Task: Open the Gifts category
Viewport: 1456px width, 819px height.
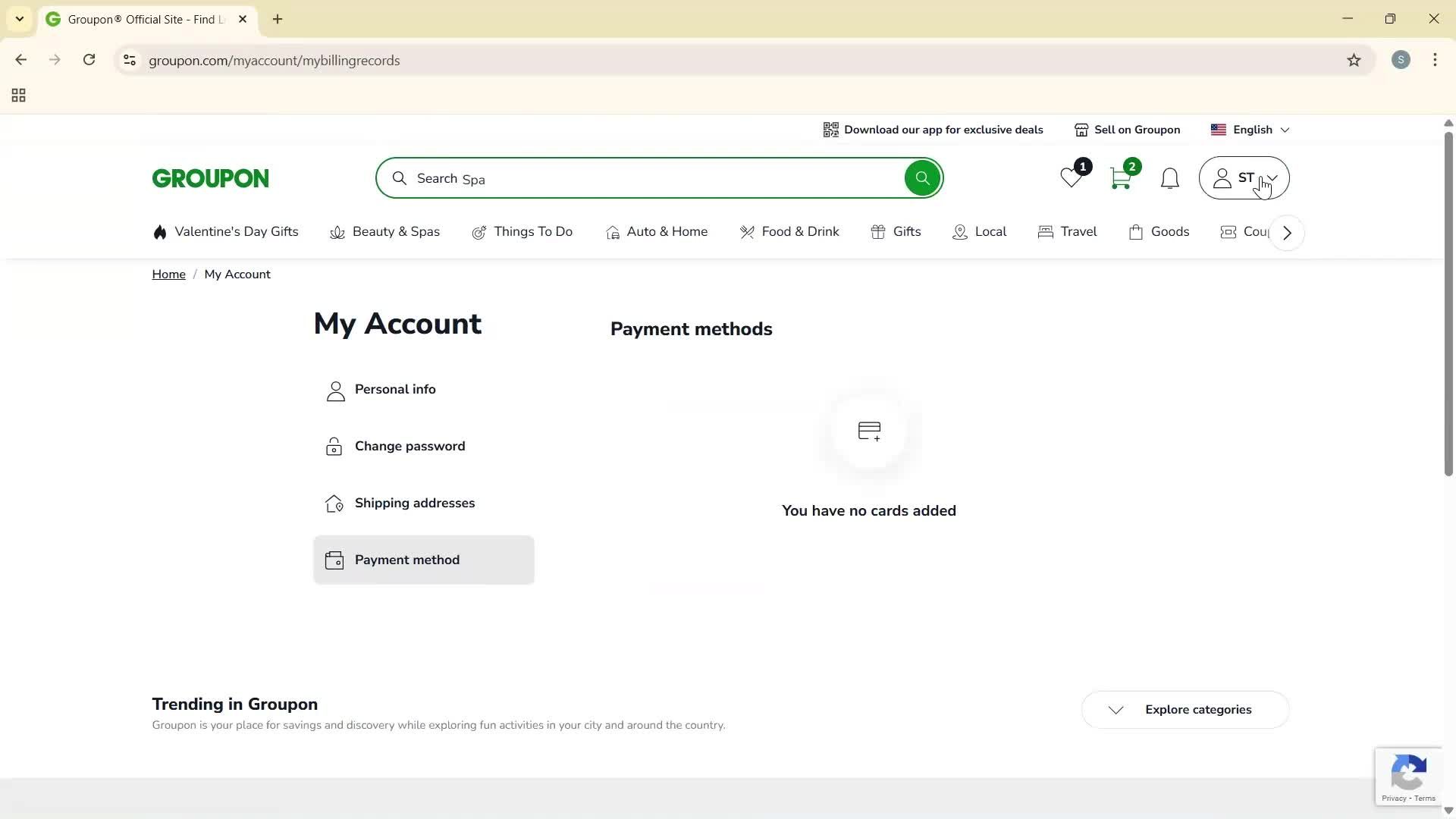Action: [x=907, y=232]
